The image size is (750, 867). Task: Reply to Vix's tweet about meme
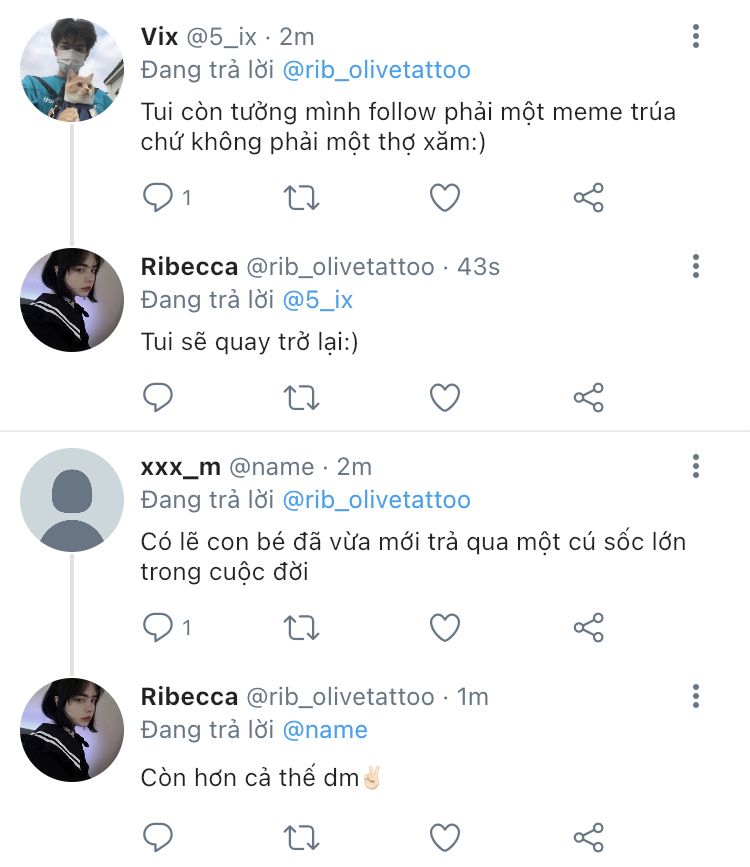coord(158,198)
